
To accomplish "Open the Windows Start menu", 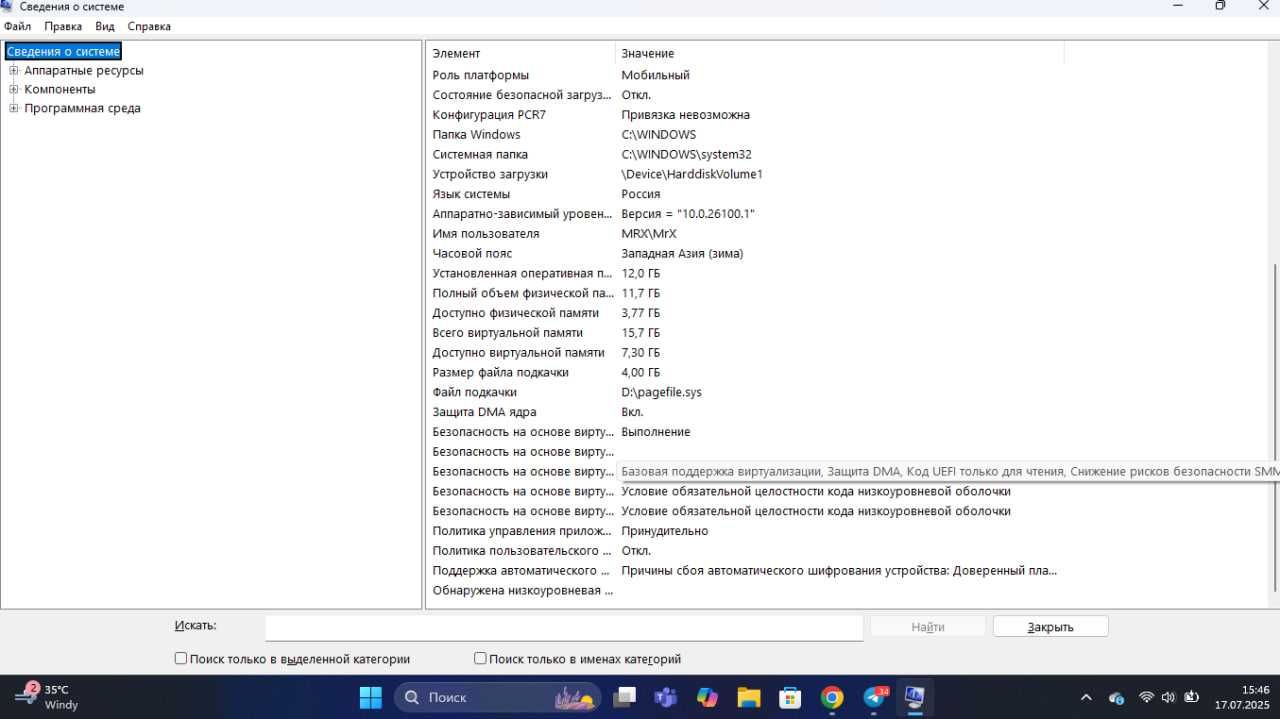I will click(370, 697).
